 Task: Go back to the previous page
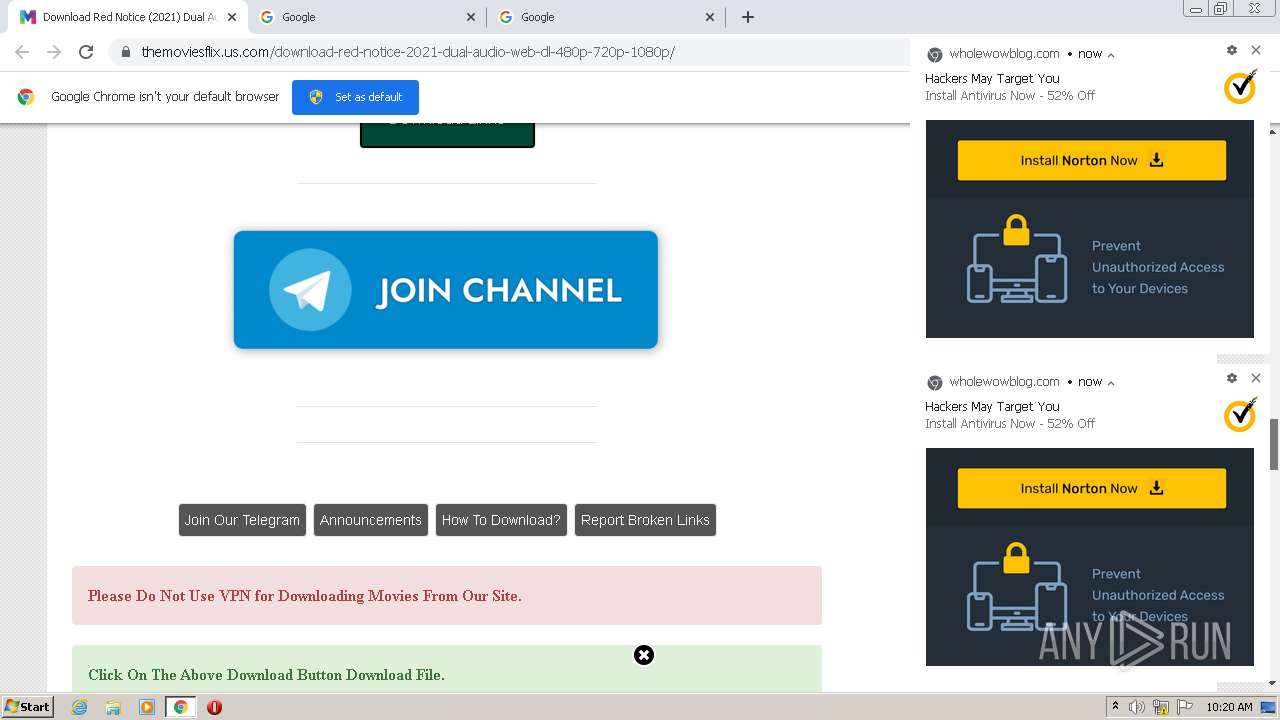(x=22, y=52)
